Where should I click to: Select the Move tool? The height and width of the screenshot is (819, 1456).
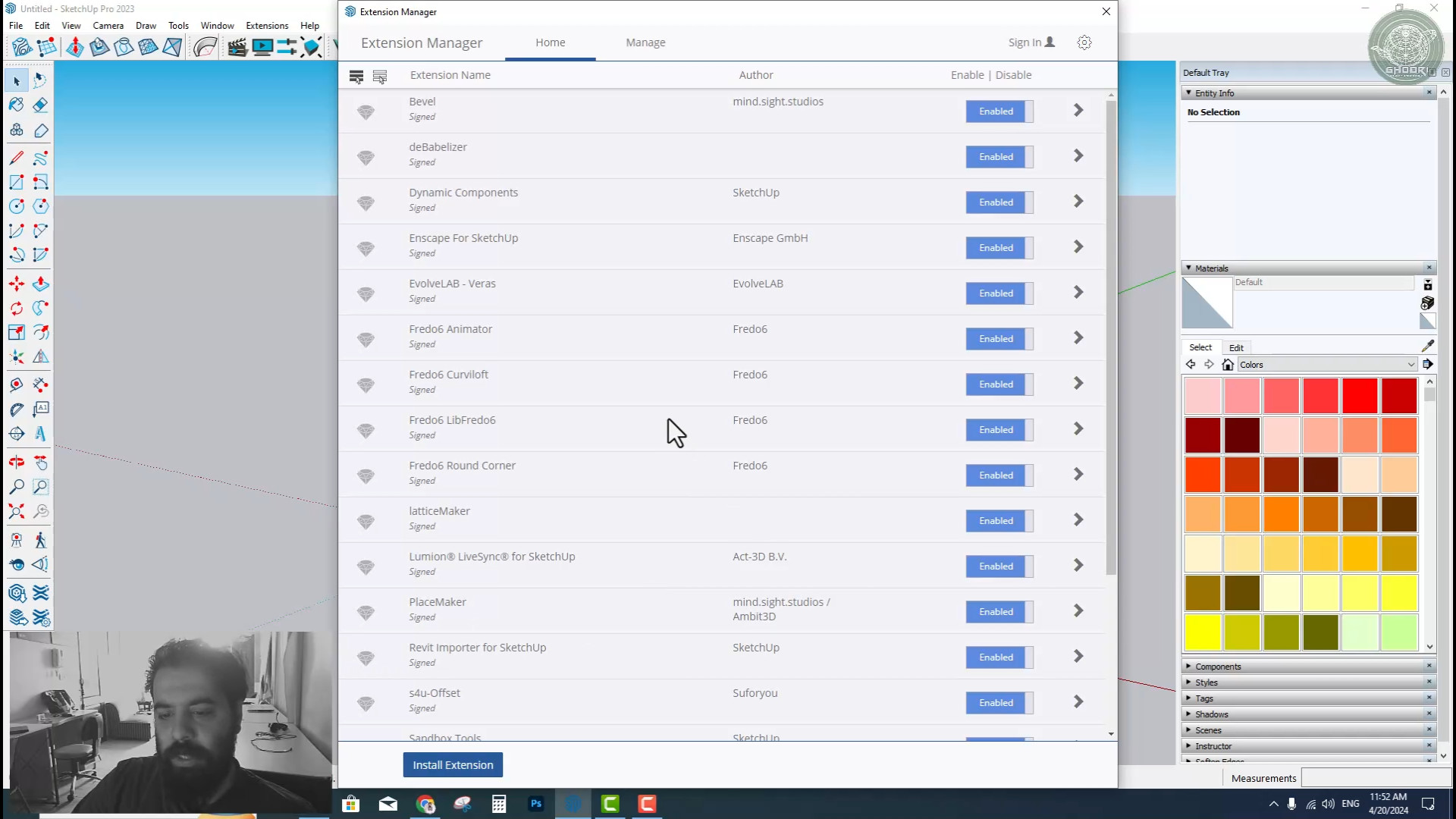click(17, 284)
